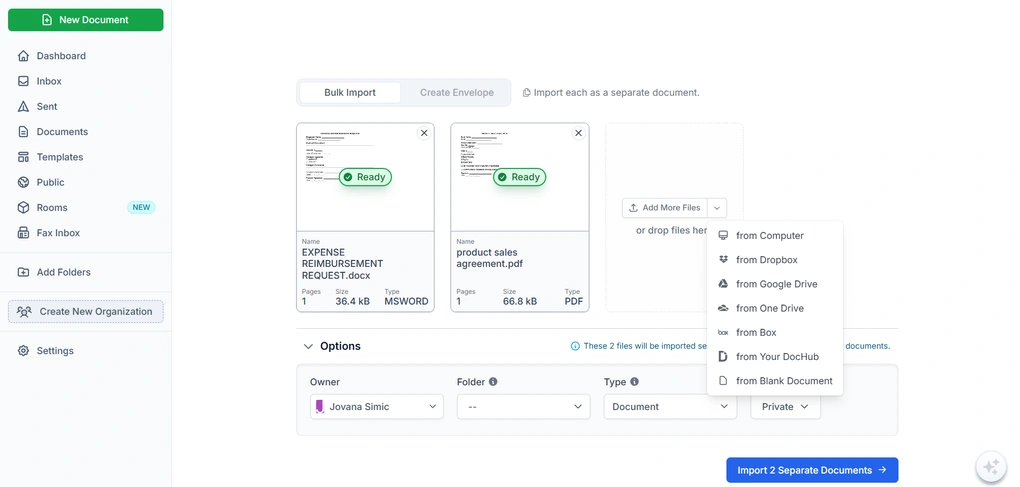Switch to the Bulk Import tab
The image size is (1020, 487).
pyautogui.click(x=350, y=92)
